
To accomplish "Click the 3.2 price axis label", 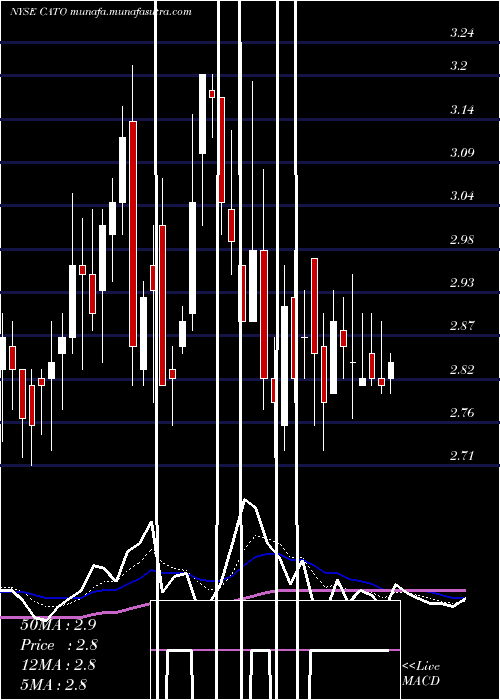I will point(458,66).
